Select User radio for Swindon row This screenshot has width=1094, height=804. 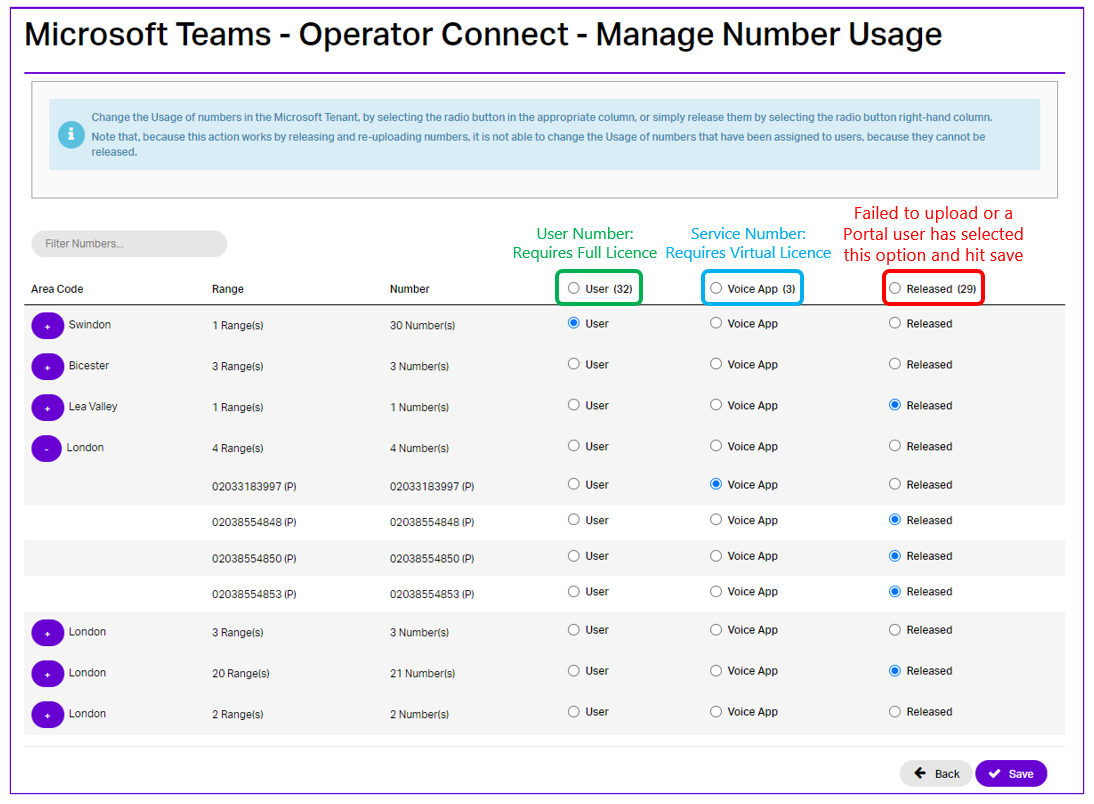pyautogui.click(x=574, y=323)
